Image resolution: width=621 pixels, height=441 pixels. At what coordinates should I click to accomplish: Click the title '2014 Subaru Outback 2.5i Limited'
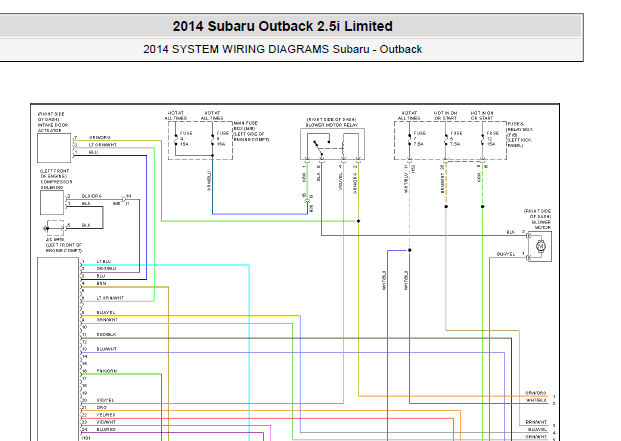[282, 26]
